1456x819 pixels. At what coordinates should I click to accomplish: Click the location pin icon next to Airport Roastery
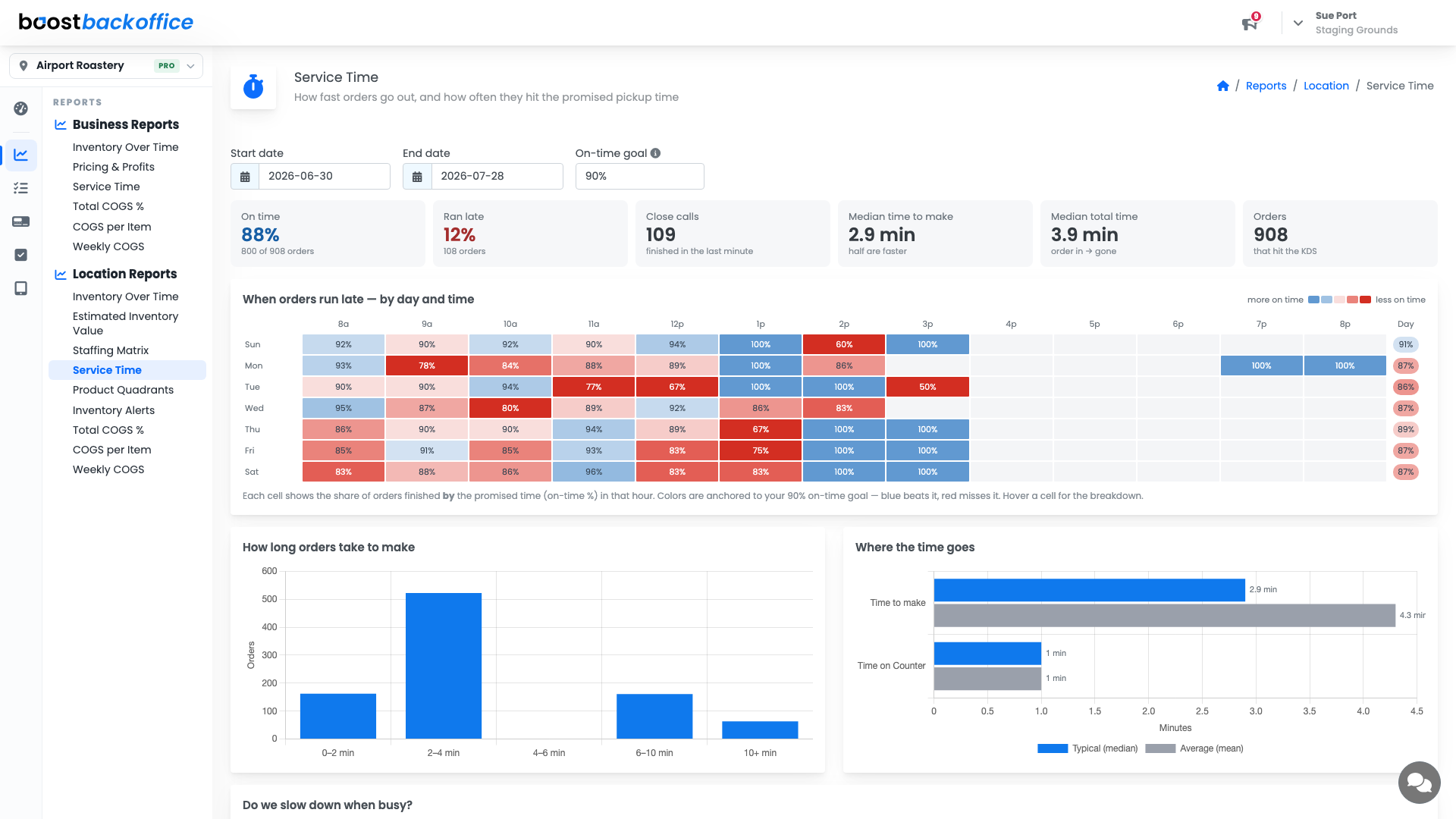(24, 66)
